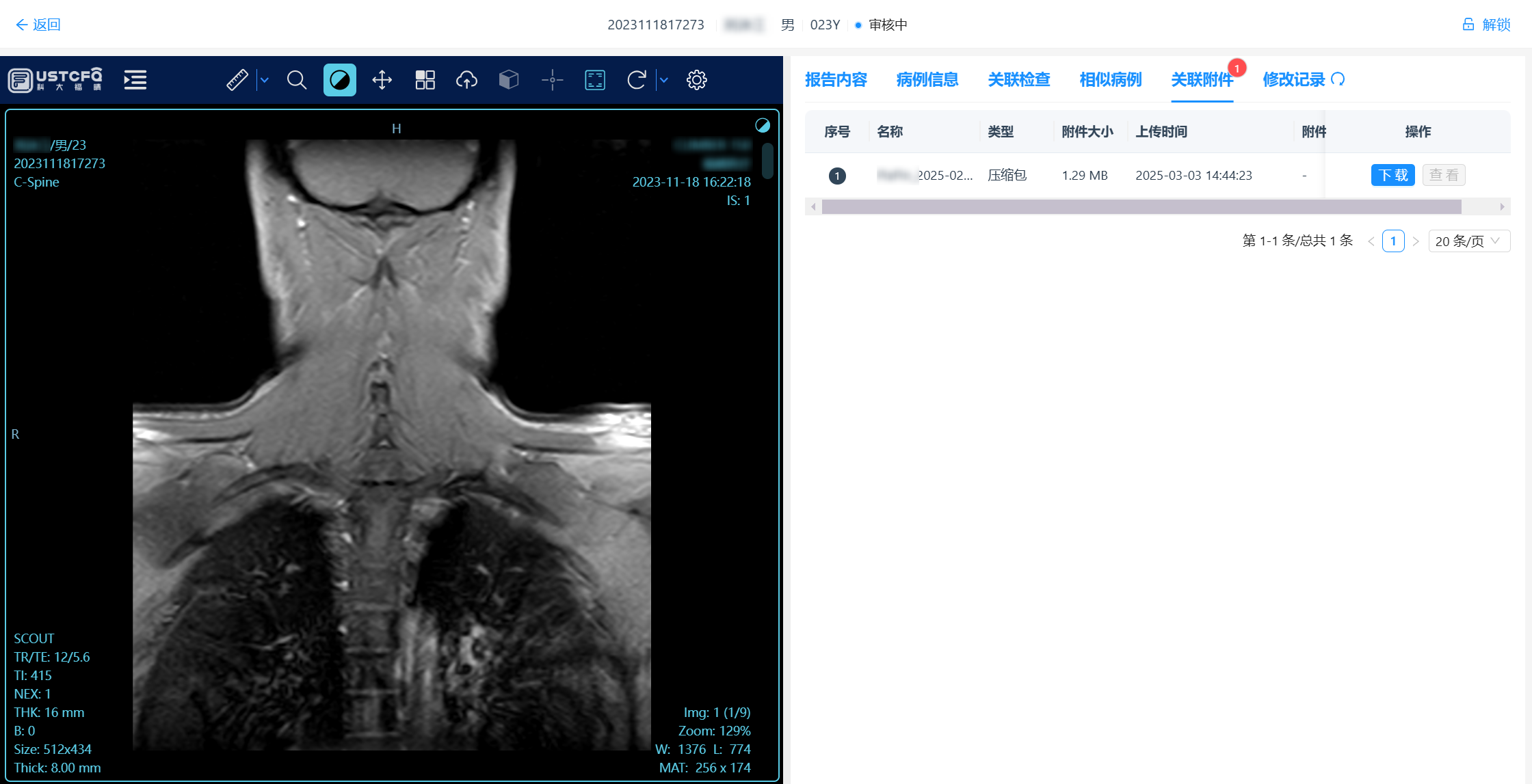Click the 下载 button for attachment
The height and width of the screenshot is (784, 1532).
point(1392,175)
